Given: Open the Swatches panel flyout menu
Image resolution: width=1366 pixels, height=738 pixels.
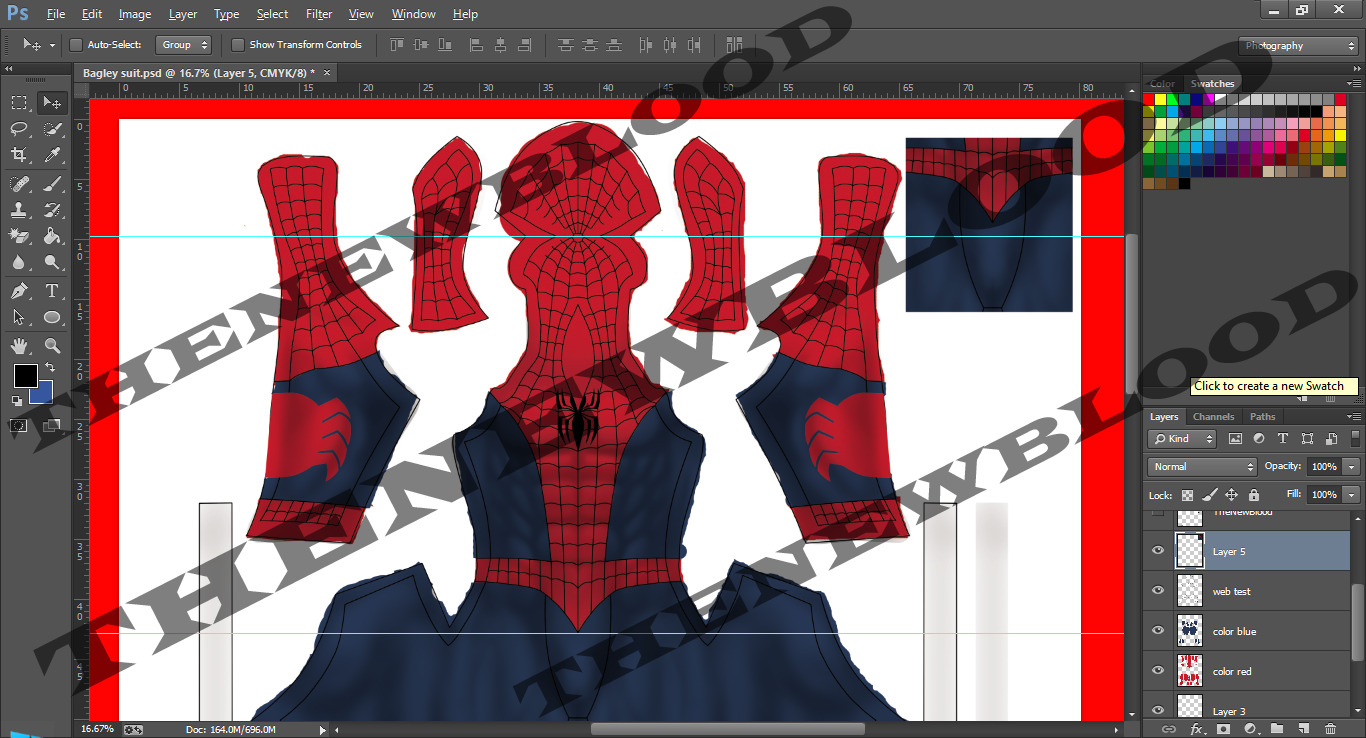Looking at the screenshot, I should (1354, 84).
